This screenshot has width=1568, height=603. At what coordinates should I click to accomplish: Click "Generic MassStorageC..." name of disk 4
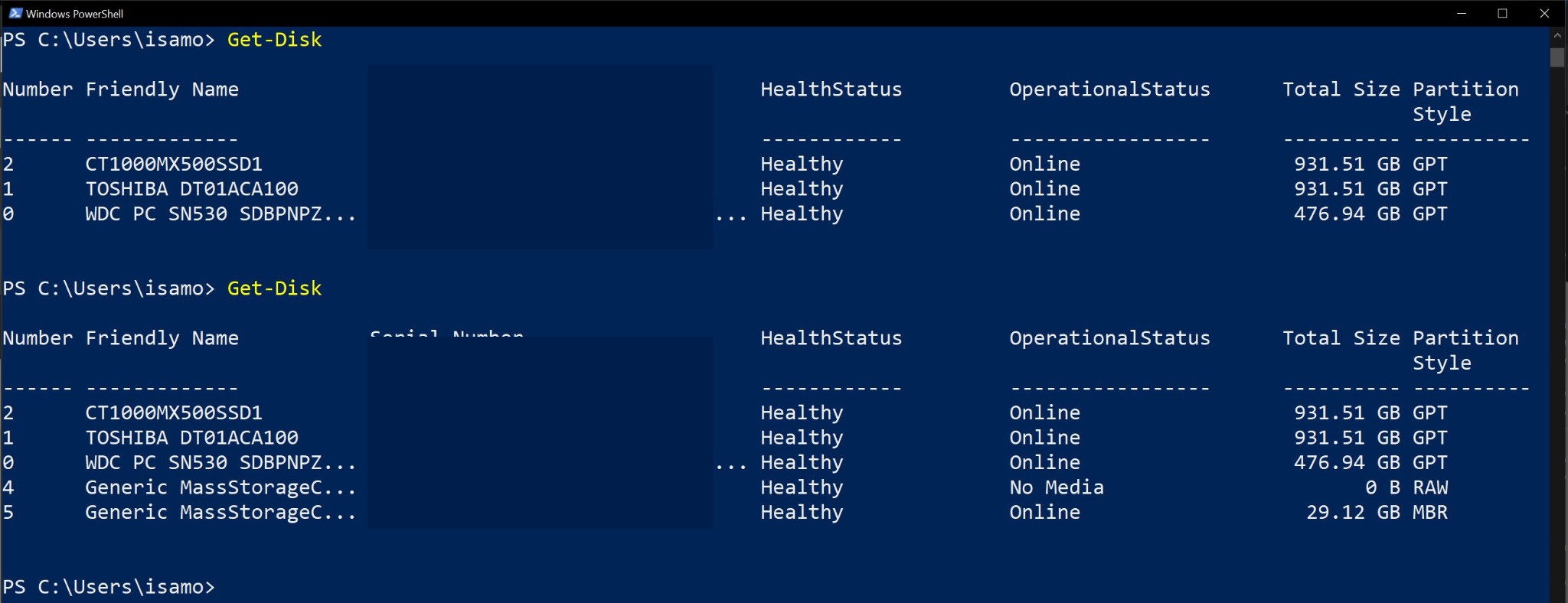point(220,487)
